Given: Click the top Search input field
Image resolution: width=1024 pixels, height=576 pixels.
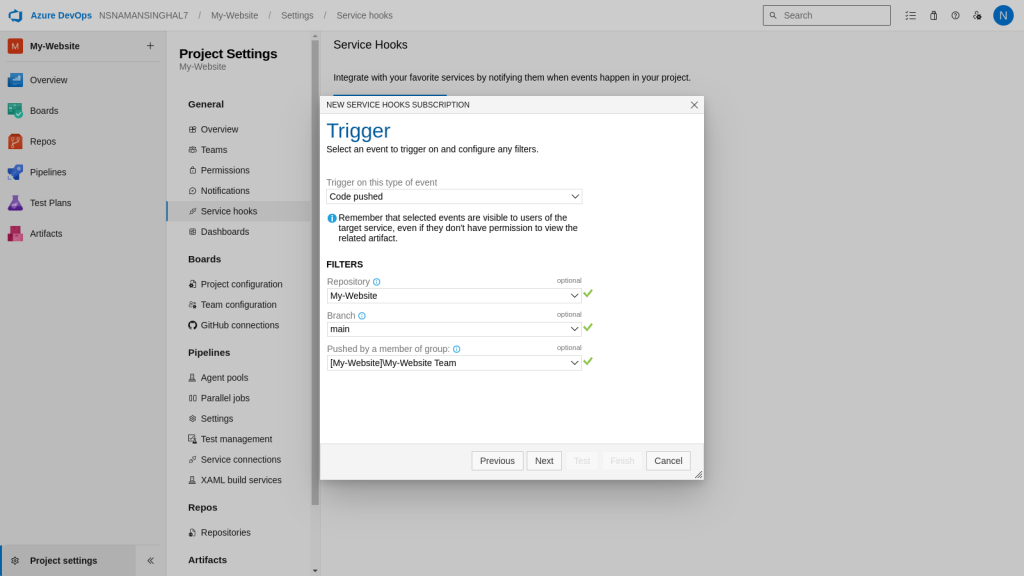Looking at the screenshot, I should coord(826,15).
